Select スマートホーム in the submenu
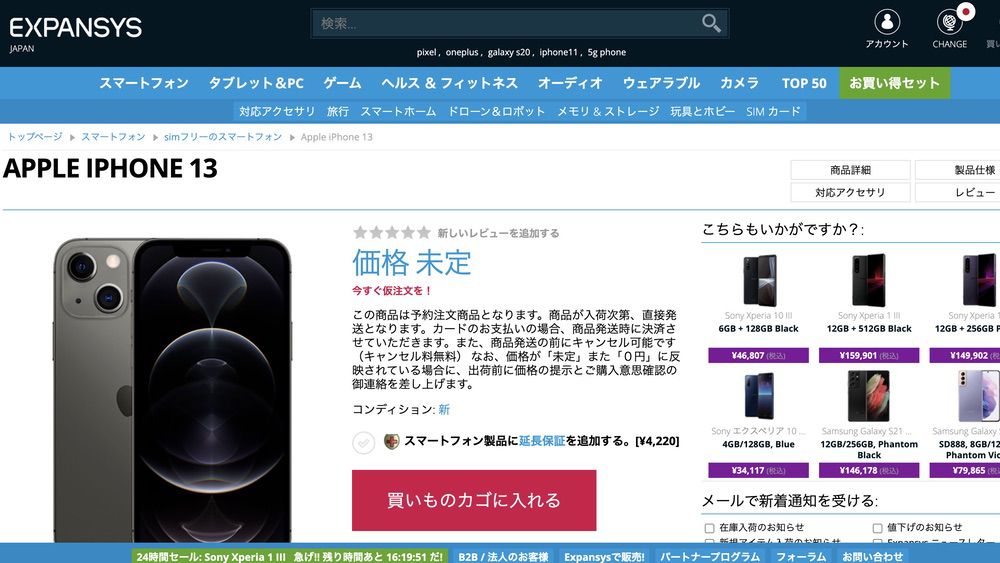Image resolution: width=1000 pixels, height=563 pixels. (399, 111)
